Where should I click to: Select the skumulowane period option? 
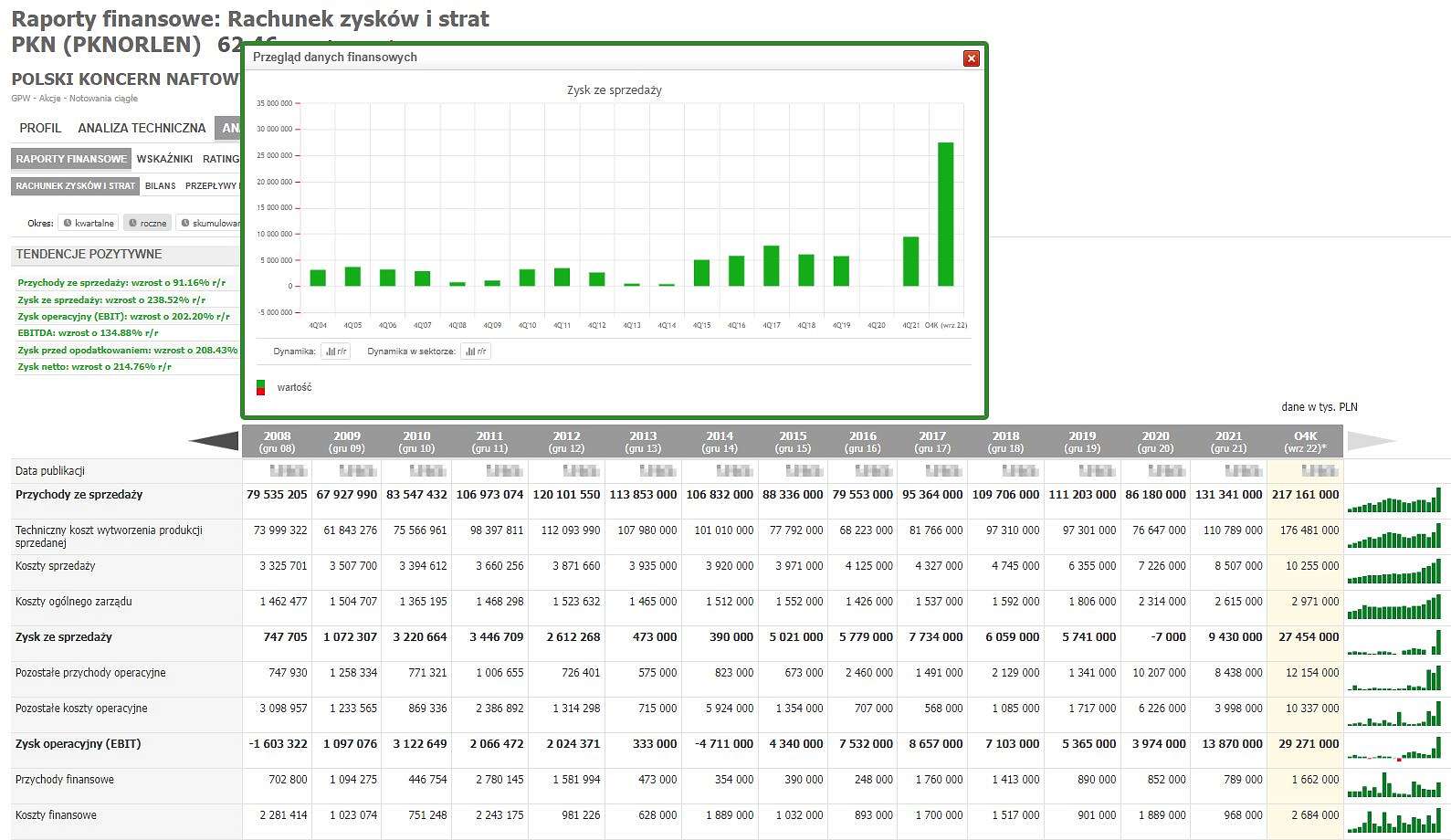210,223
